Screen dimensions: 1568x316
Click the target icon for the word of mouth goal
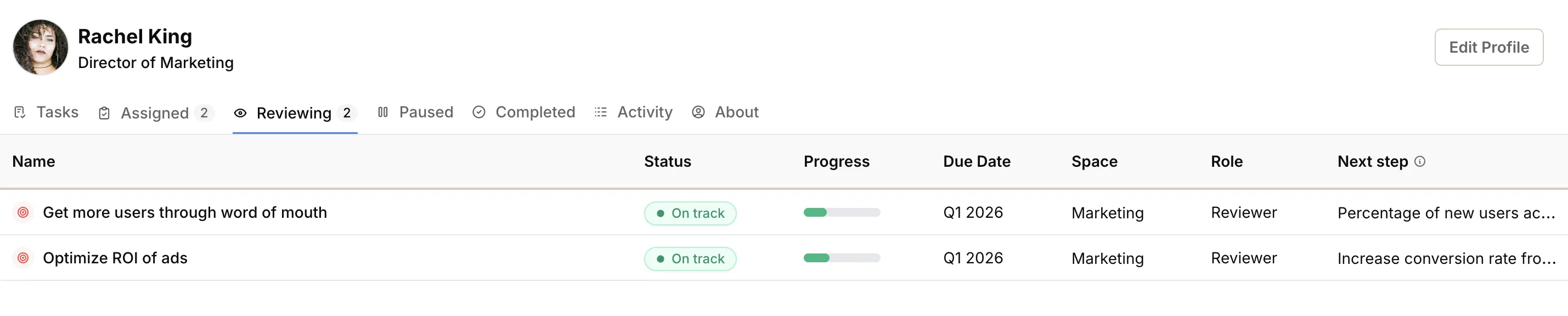click(22, 212)
